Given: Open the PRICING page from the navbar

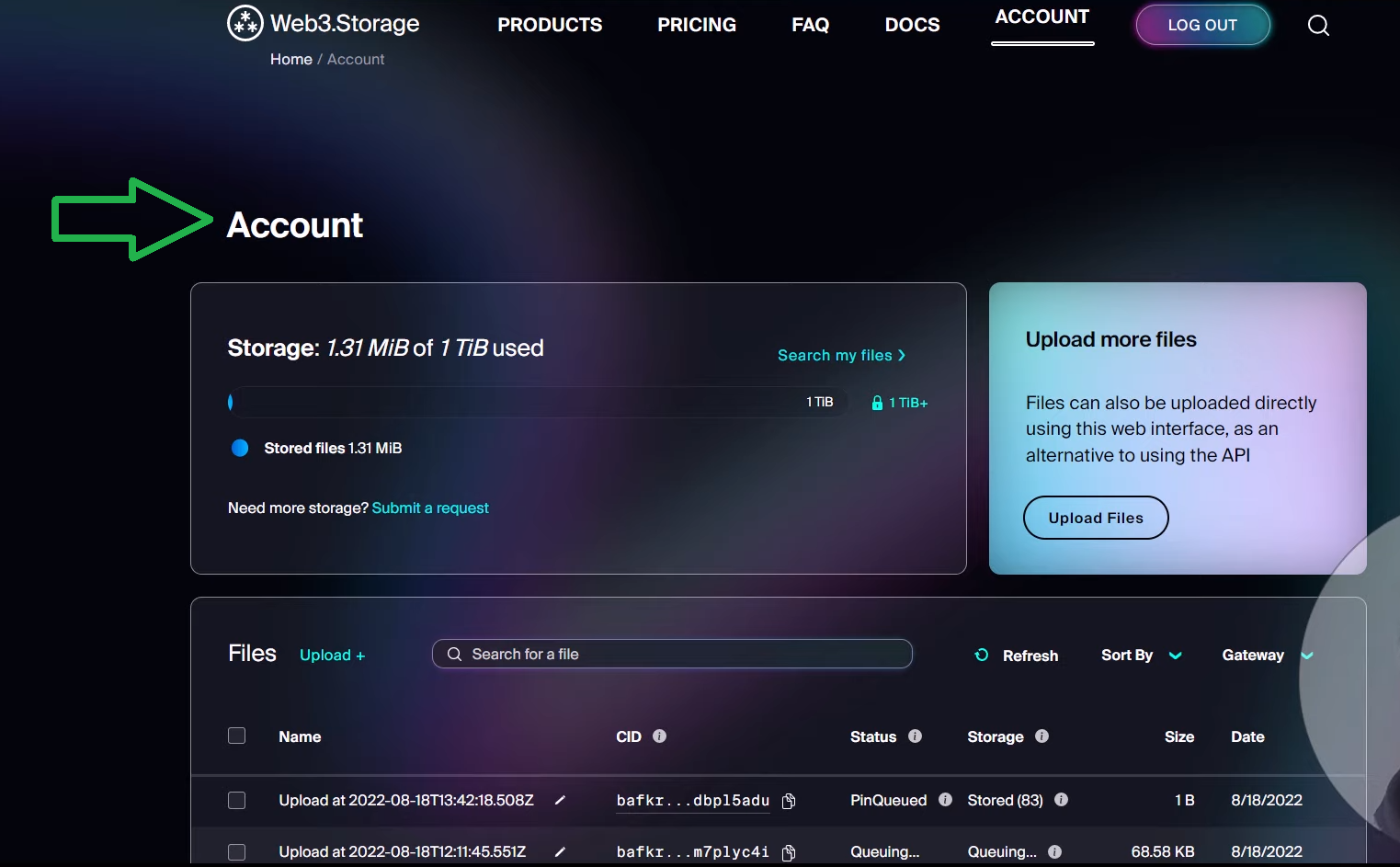Looking at the screenshot, I should pos(696,25).
